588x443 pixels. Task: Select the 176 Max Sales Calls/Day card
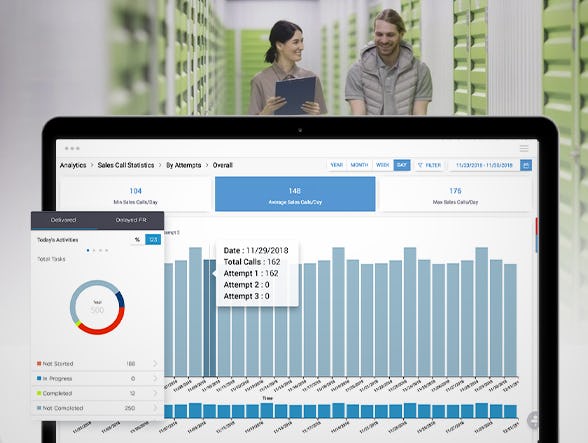tap(455, 195)
